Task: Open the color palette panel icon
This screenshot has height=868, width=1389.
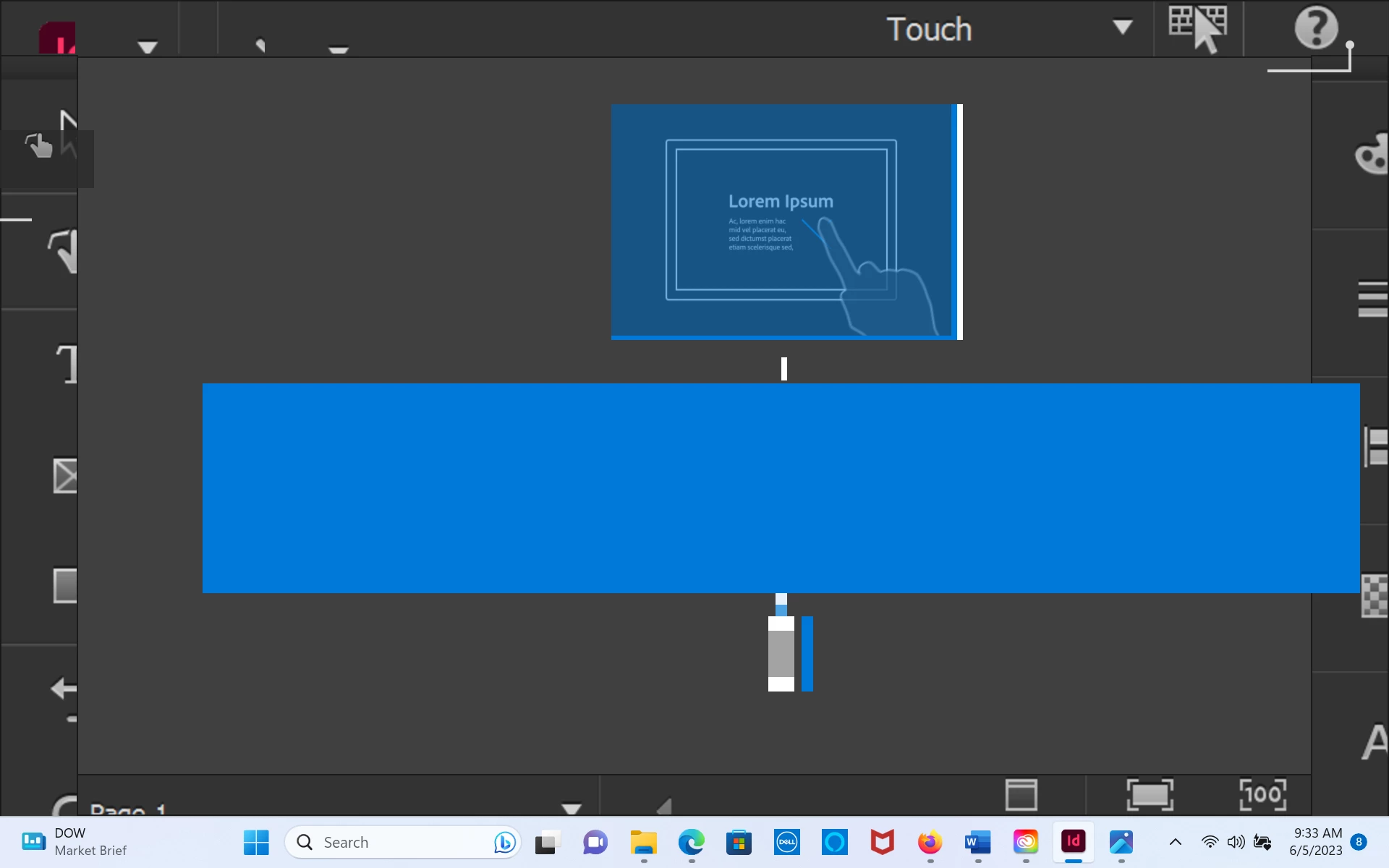Action: (x=1371, y=154)
